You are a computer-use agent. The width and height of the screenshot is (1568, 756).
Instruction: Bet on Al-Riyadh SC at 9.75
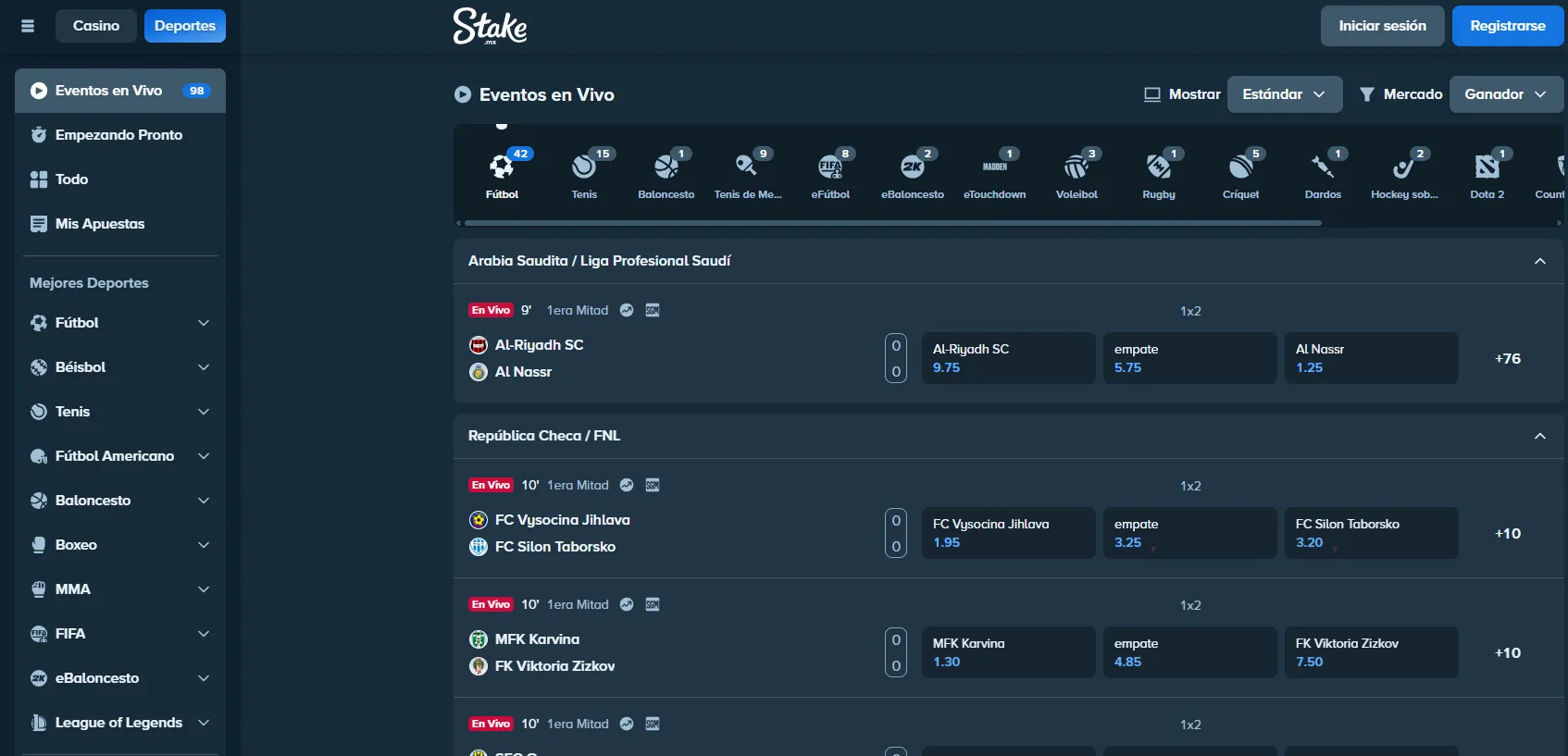[x=1009, y=358]
